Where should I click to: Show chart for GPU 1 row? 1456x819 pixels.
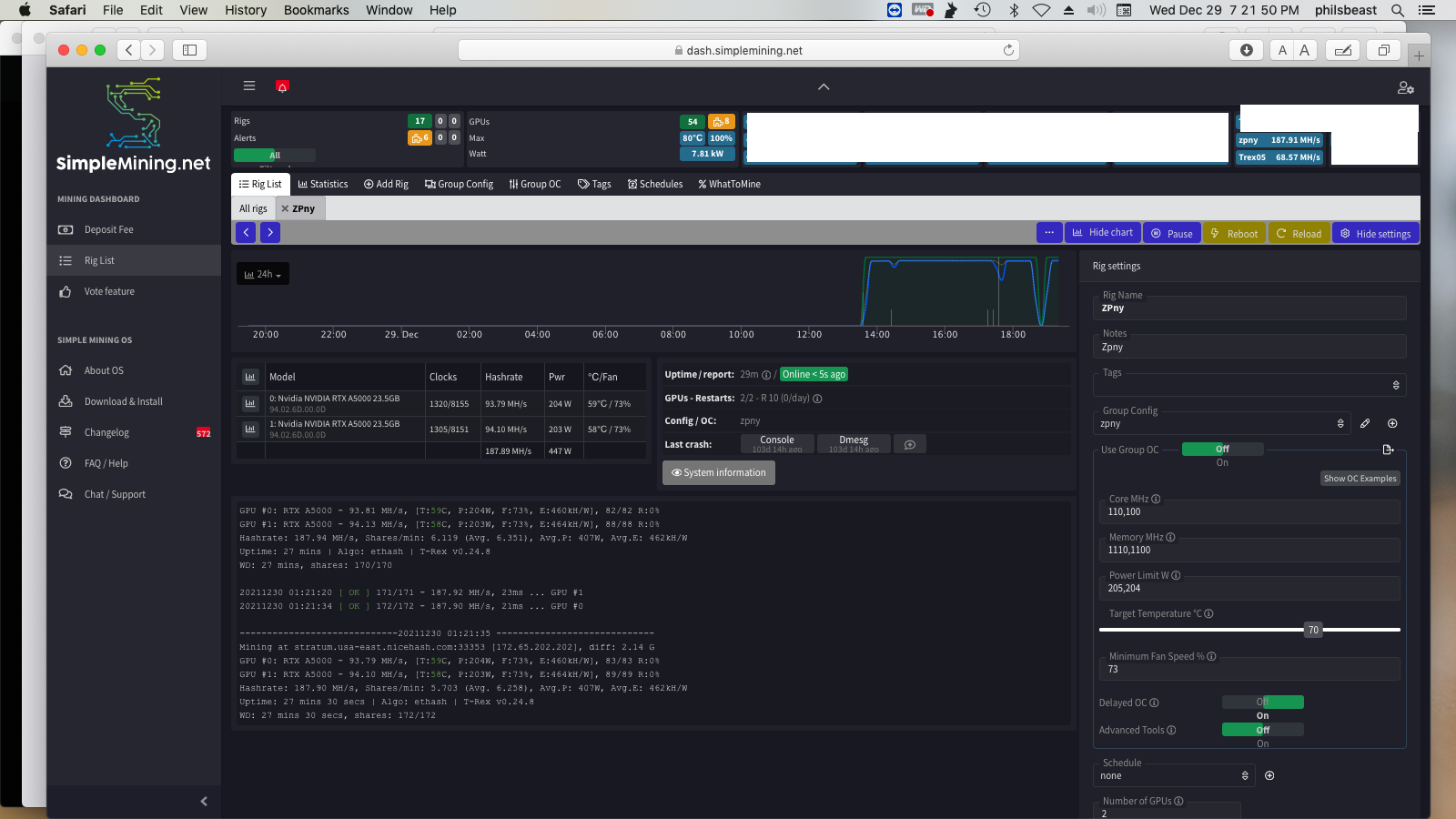250,429
